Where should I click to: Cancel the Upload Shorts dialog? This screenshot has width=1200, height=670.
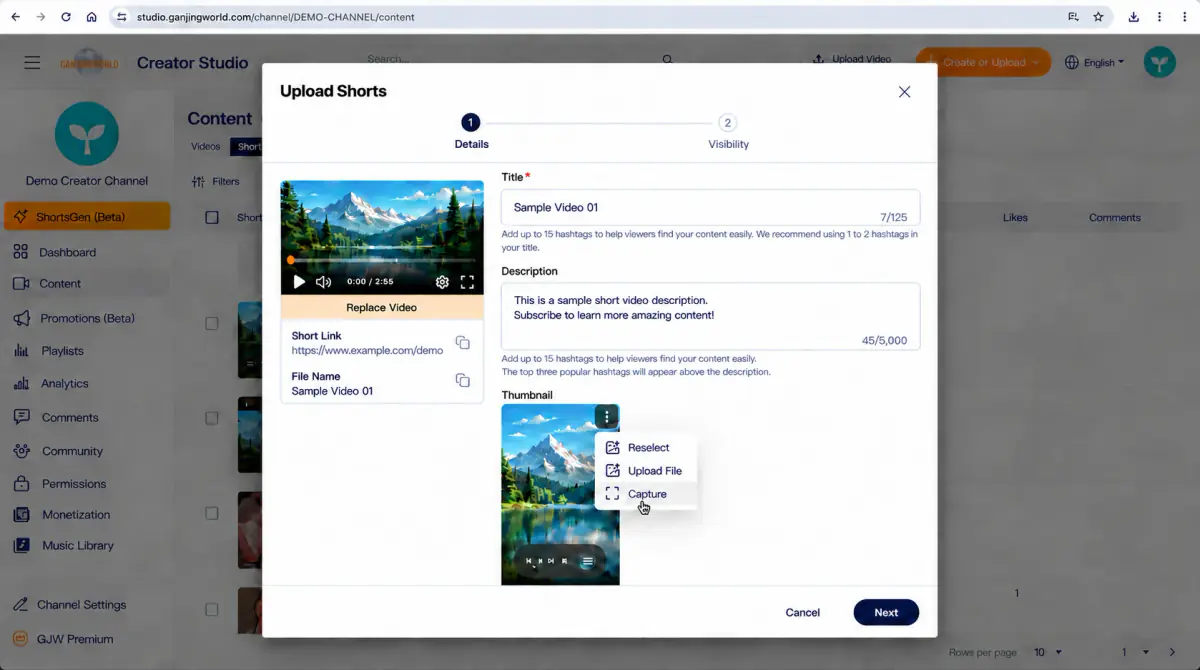(802, 612)
